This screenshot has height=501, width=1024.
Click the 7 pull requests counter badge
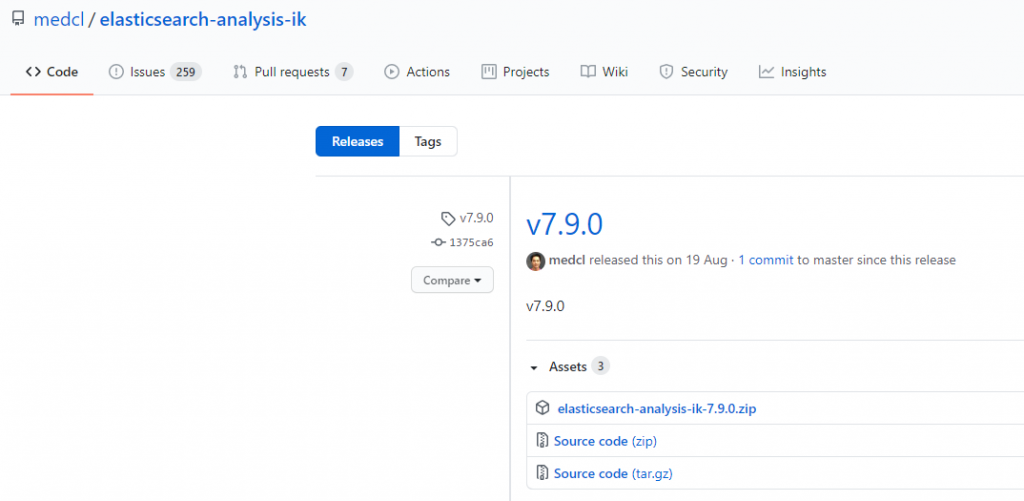tap(344, 72)
